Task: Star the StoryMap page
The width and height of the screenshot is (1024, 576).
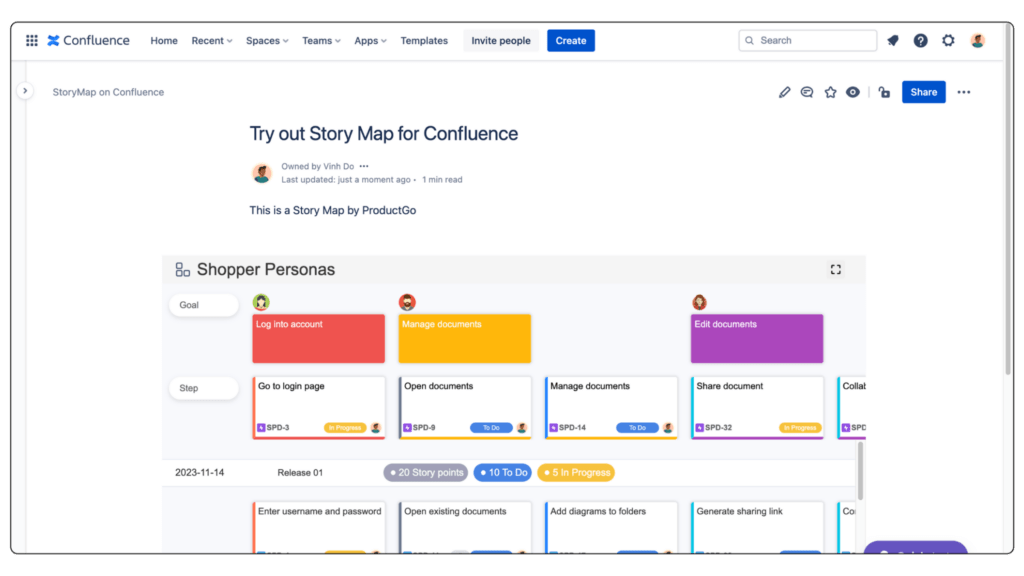Action: click(830, 91)
